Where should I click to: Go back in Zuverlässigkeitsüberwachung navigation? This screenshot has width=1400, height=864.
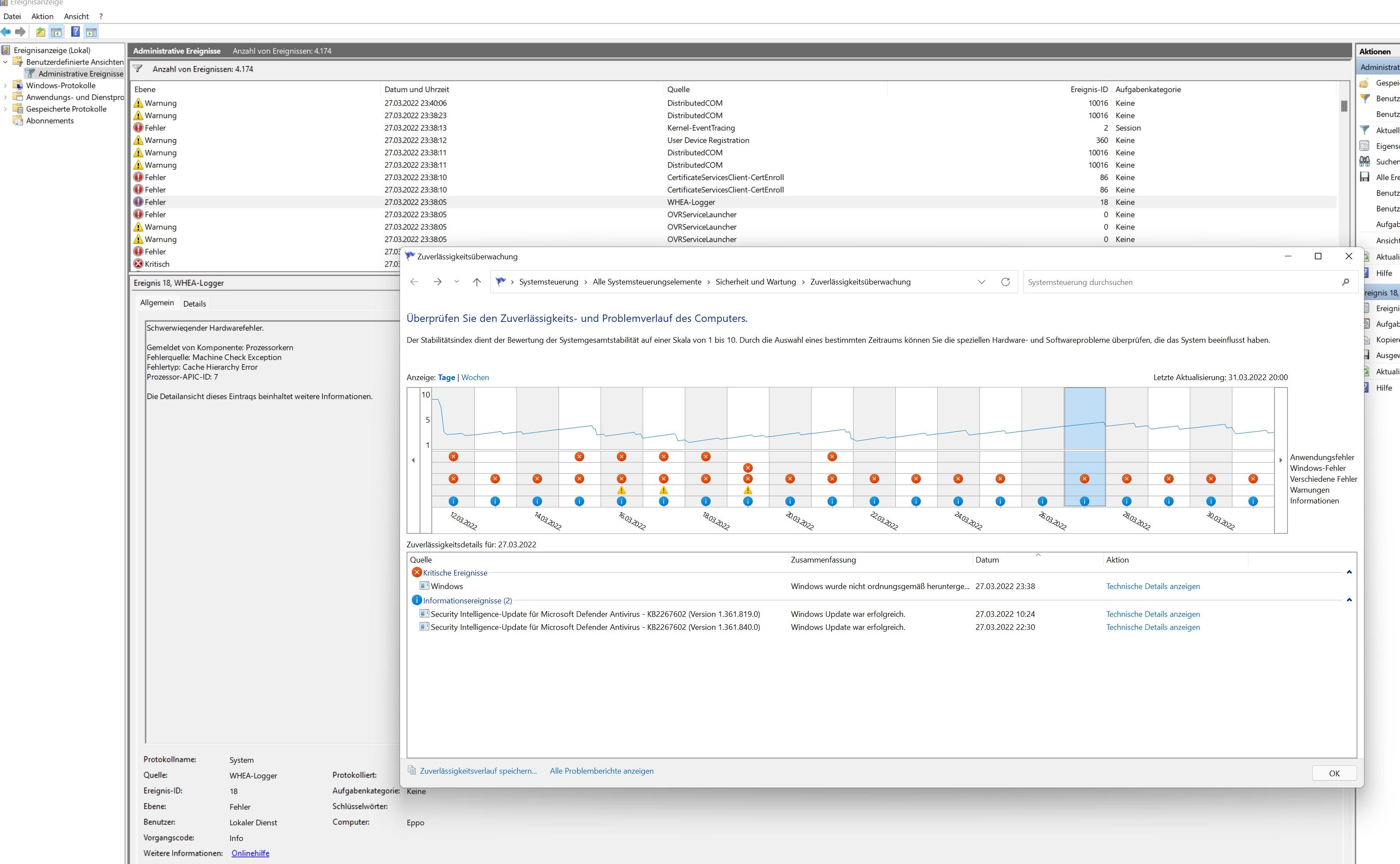pyautogui.click(x=414, y=282)
